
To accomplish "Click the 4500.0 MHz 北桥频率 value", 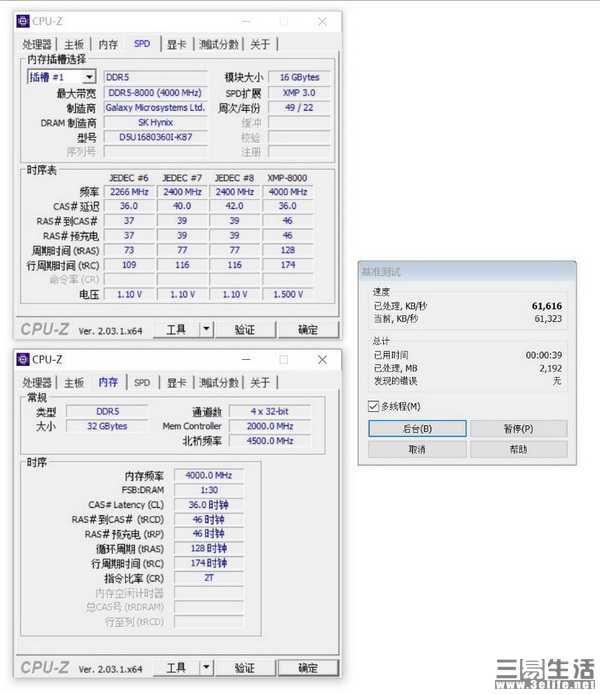I will [270, 441].
